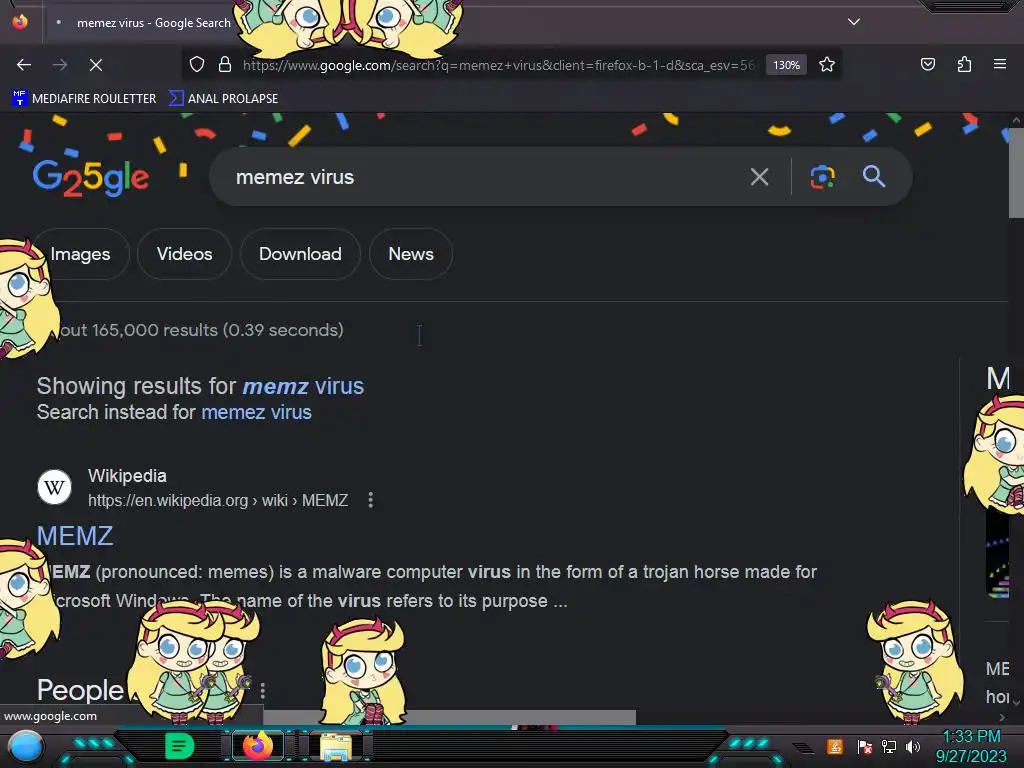Image resolution: width=1024 pixels, height=768 pixels.
Task: Open Action Center flag tray icon
Action: pyautogui.click(x=864, y=746)
